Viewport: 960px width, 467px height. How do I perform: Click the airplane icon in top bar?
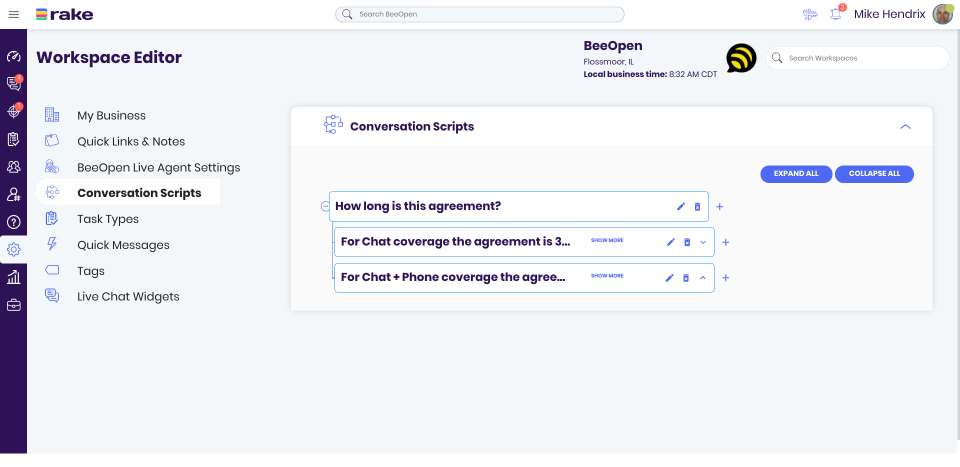coord(810,15)
